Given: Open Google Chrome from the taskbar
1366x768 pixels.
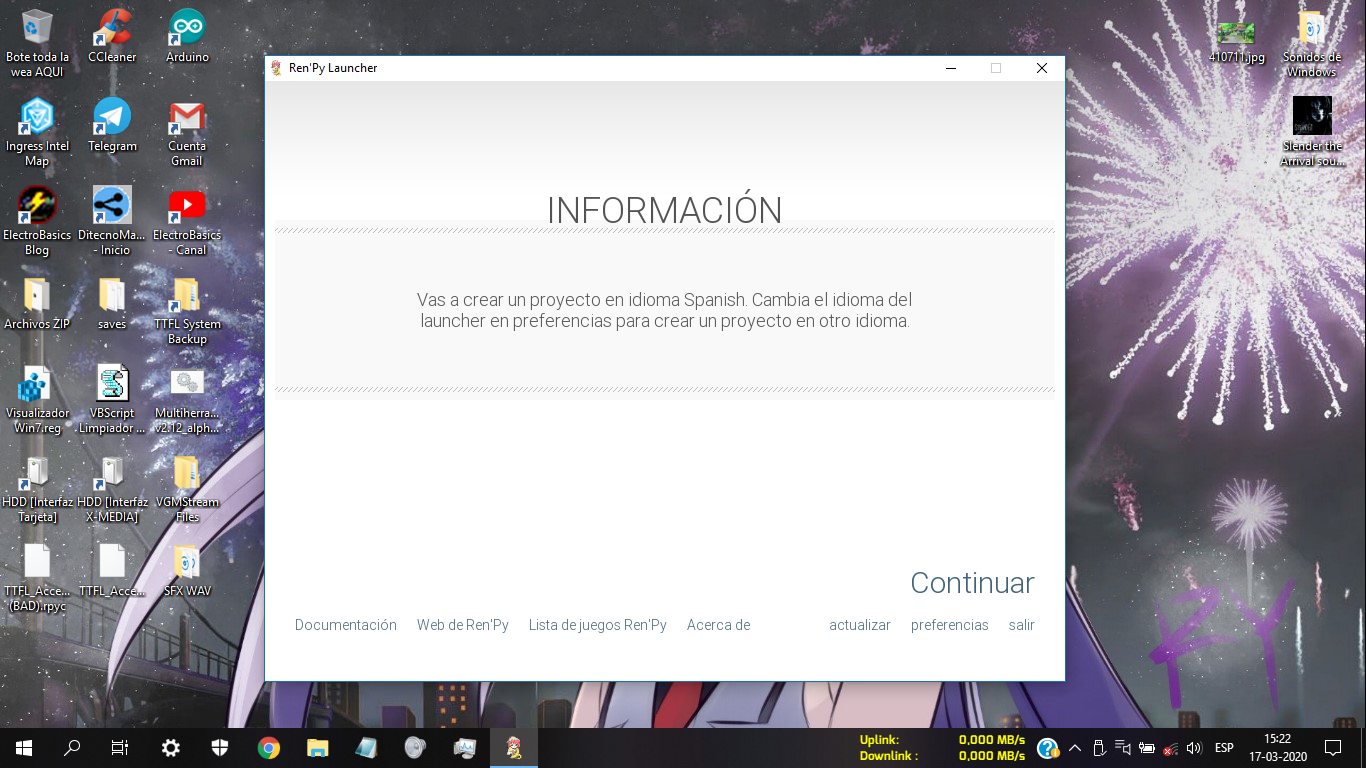Looking at the screenshot, I should [268, 747].
